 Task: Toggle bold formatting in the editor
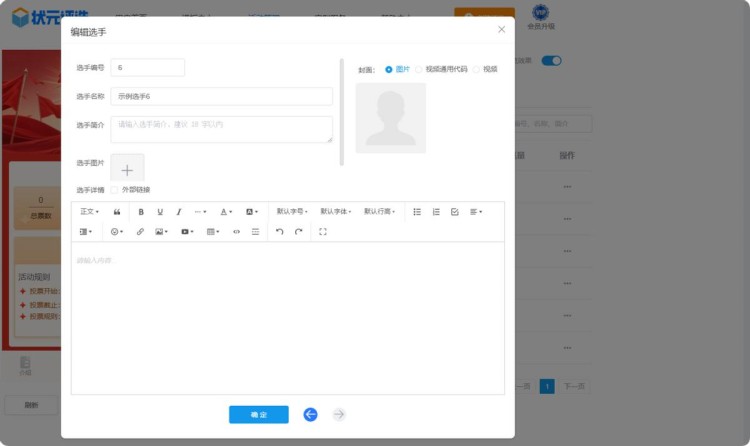coord(141,212)
